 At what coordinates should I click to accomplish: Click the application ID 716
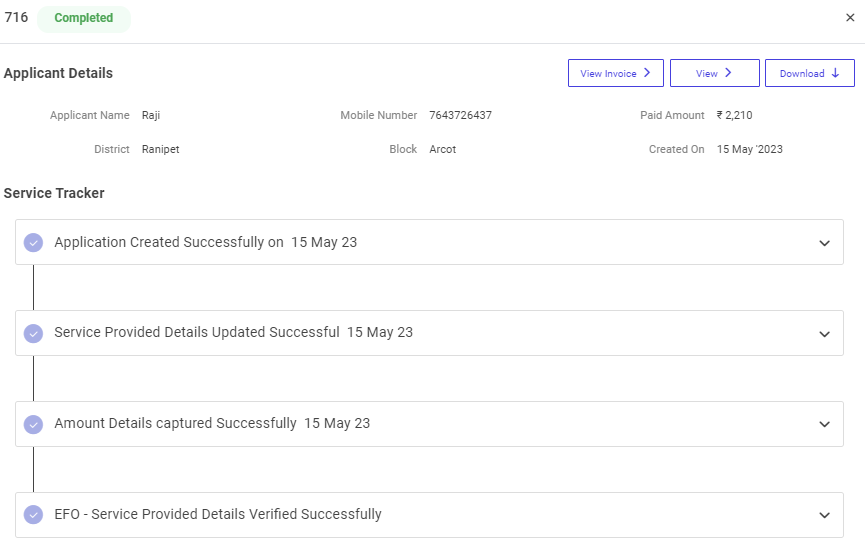pos(16,18)
